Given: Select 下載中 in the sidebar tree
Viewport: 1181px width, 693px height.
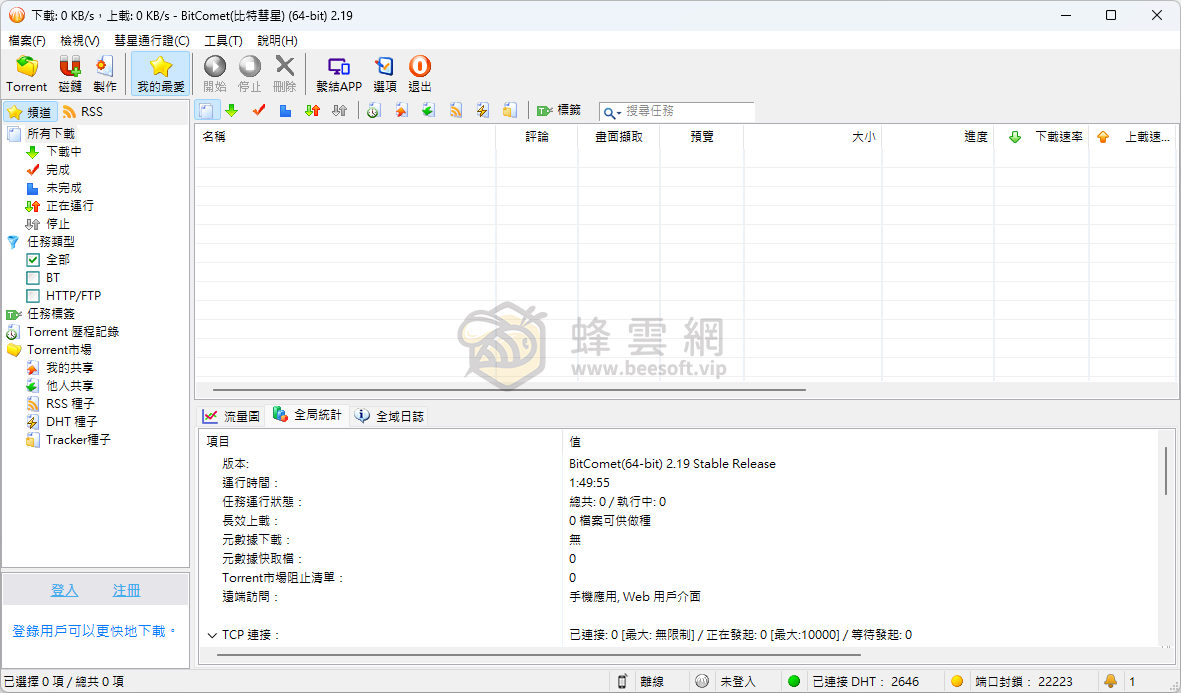Looking at the screenshot, I should [x=64, y=151].
